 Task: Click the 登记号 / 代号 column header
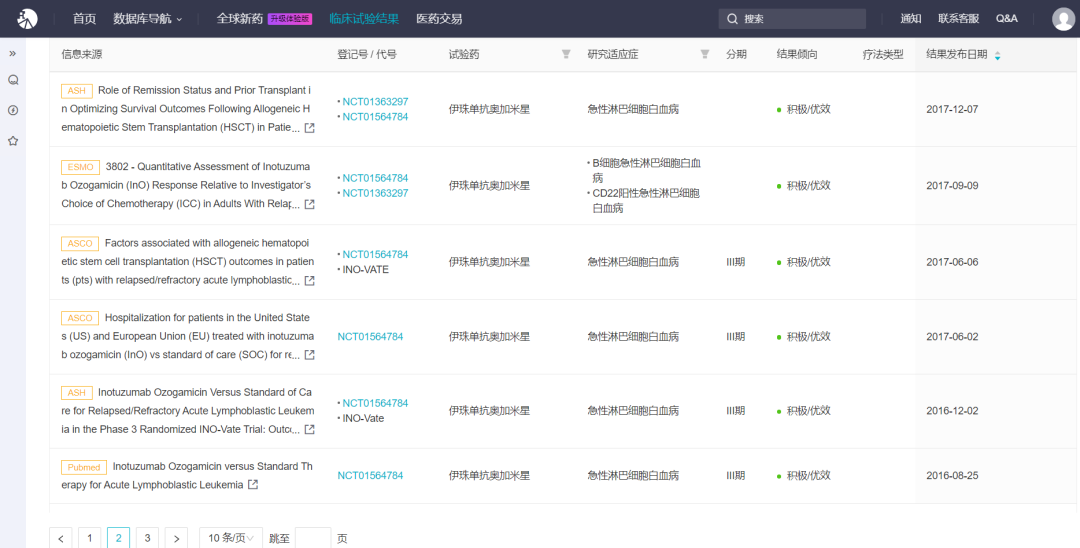tap(366, 54)
